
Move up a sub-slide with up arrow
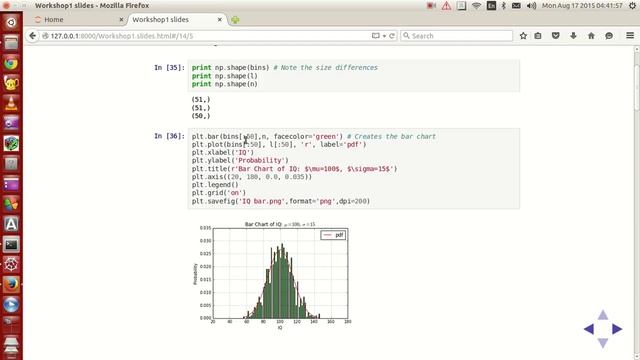[x=603, y=315]
